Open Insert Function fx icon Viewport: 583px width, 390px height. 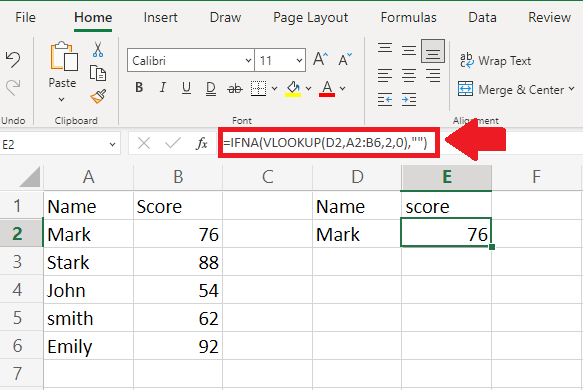coord(202,143)
